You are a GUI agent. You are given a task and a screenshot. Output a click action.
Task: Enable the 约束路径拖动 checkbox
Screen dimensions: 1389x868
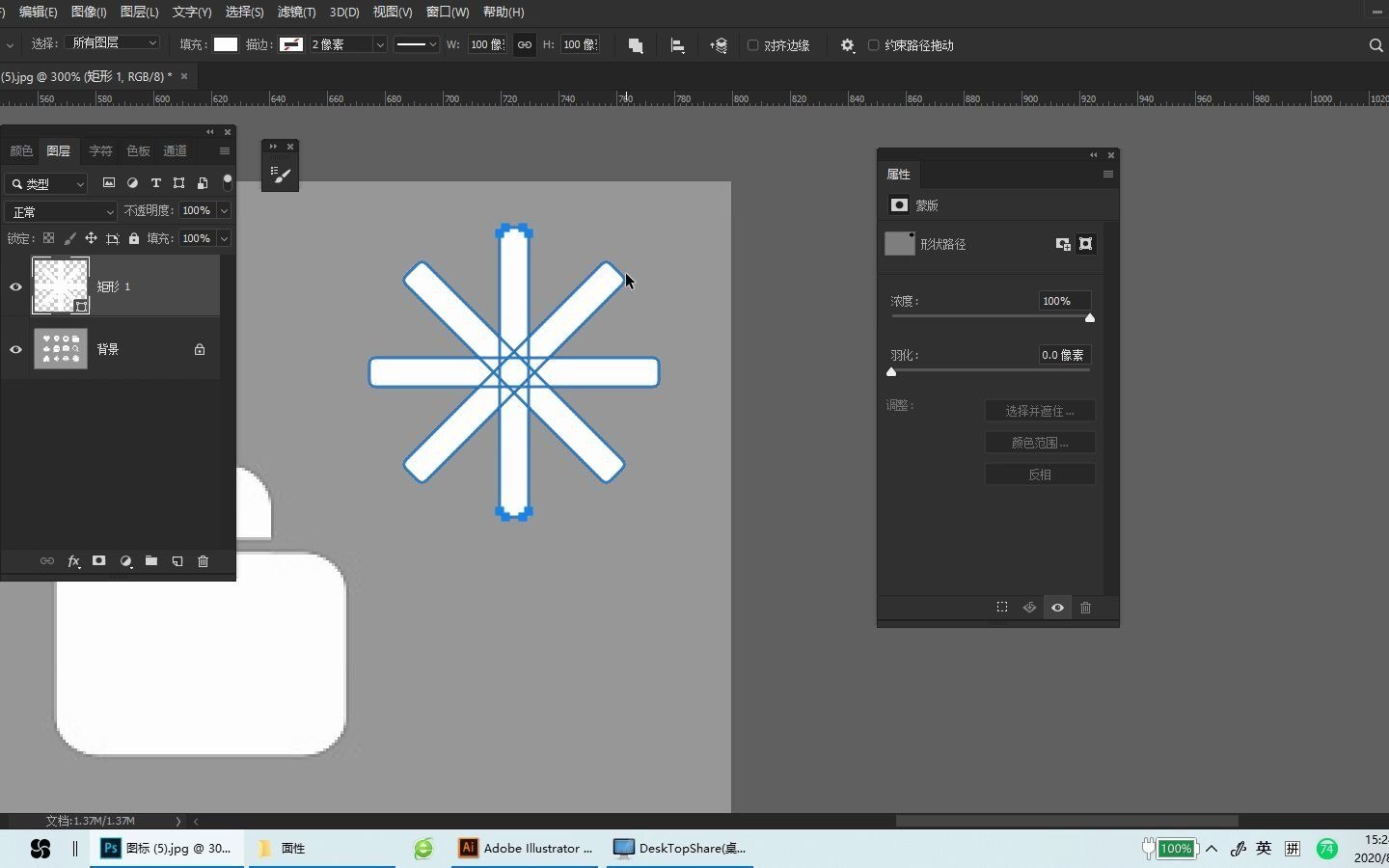click(874, 45)
